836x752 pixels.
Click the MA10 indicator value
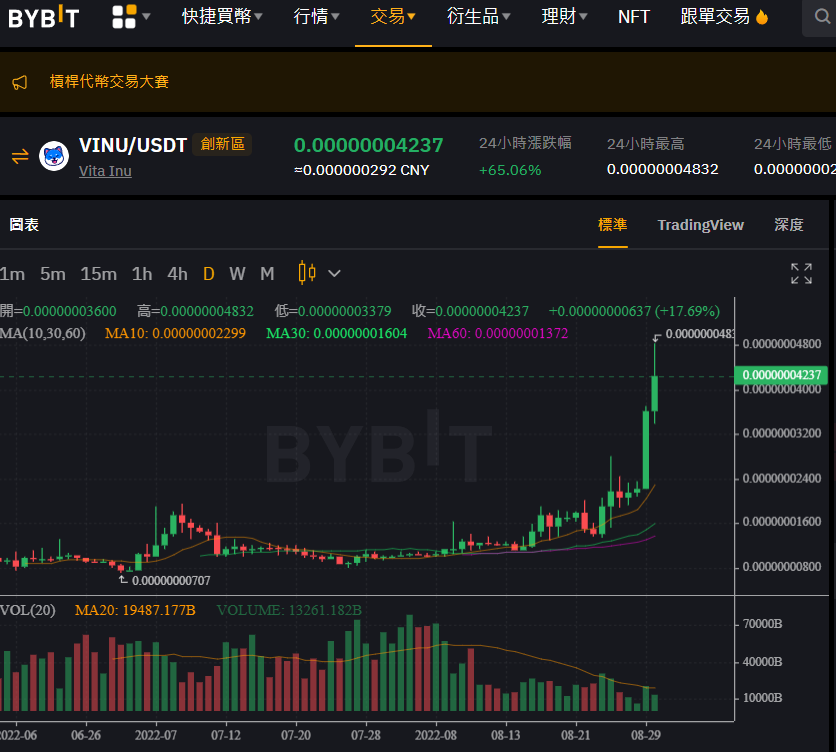coord(175,333)
